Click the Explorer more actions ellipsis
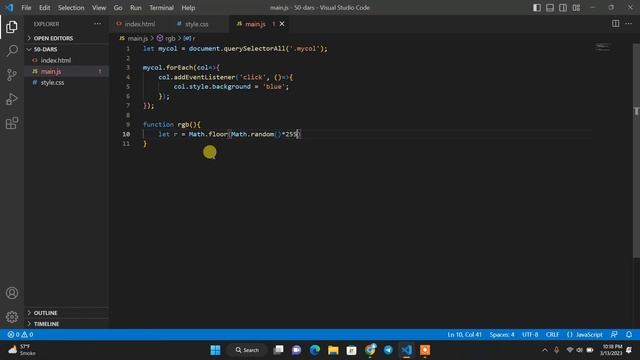The width and height of the screenshot is (640, 360). pyautogui.click(x=98, y=24)
